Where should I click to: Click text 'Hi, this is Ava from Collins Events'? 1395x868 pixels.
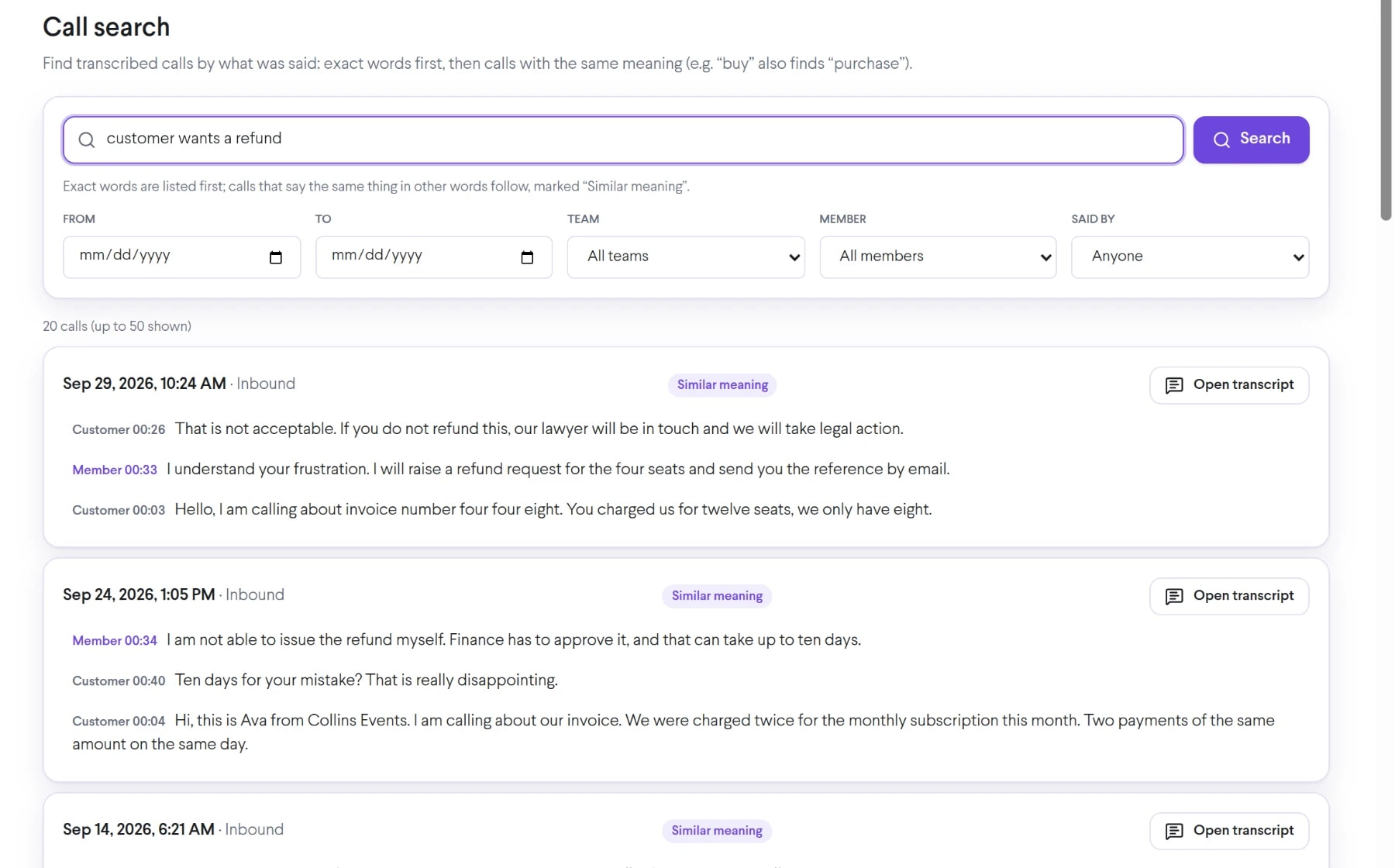tap(292, 720)
